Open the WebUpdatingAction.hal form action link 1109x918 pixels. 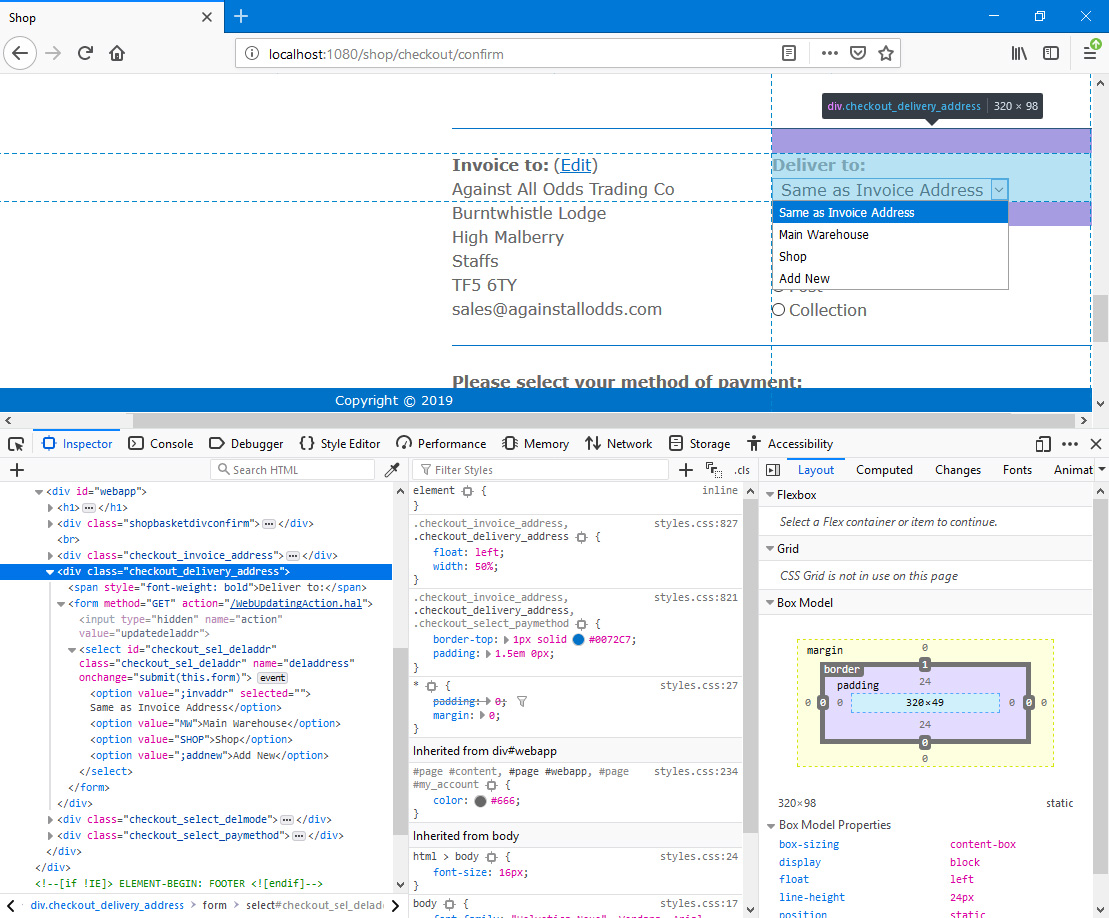pos(300,603)
